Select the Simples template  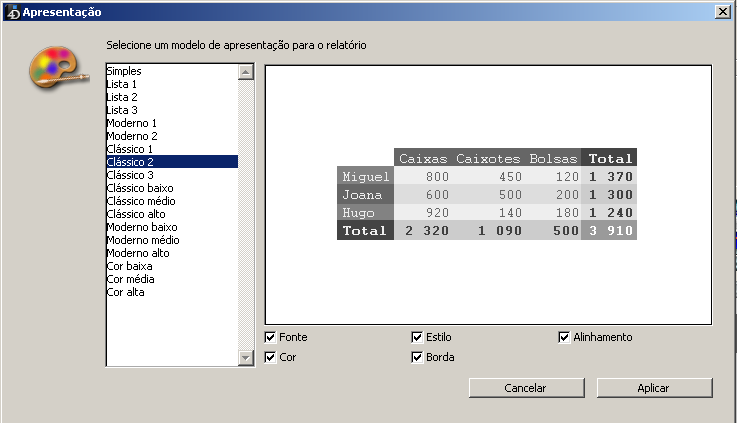tap(124, 71)
